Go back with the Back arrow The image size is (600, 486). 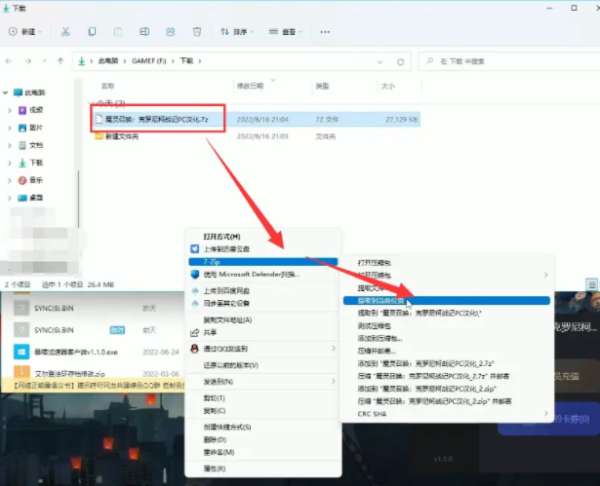coord(8,61)
